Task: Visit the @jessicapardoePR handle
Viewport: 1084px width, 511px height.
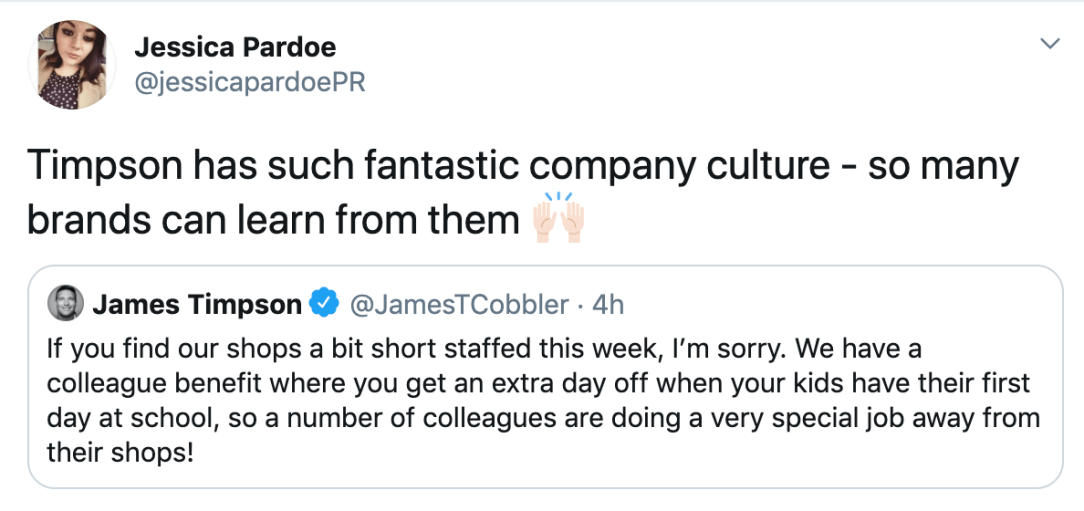Action: click(249, 82)
